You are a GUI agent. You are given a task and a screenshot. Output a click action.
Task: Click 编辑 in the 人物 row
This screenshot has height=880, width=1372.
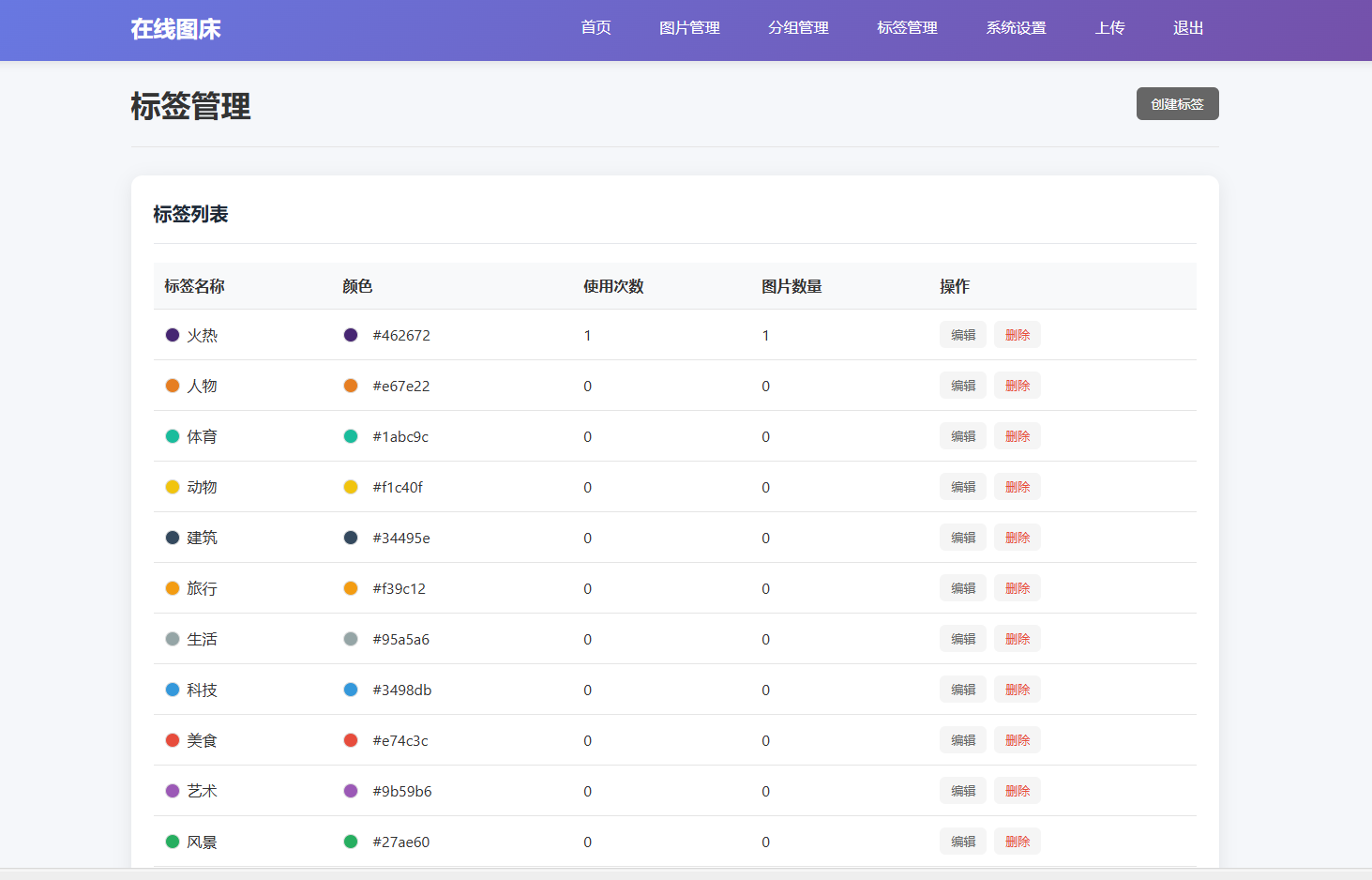963,386
